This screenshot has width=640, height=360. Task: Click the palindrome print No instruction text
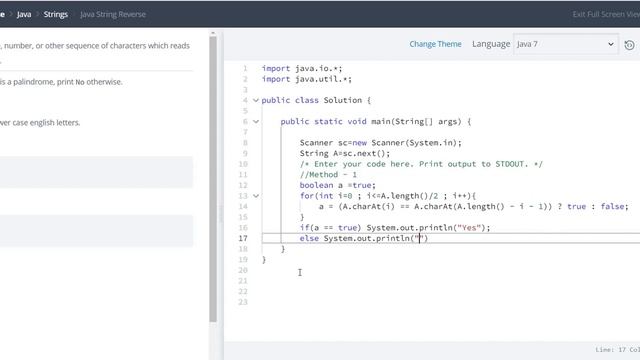click(x=61, y=82)
